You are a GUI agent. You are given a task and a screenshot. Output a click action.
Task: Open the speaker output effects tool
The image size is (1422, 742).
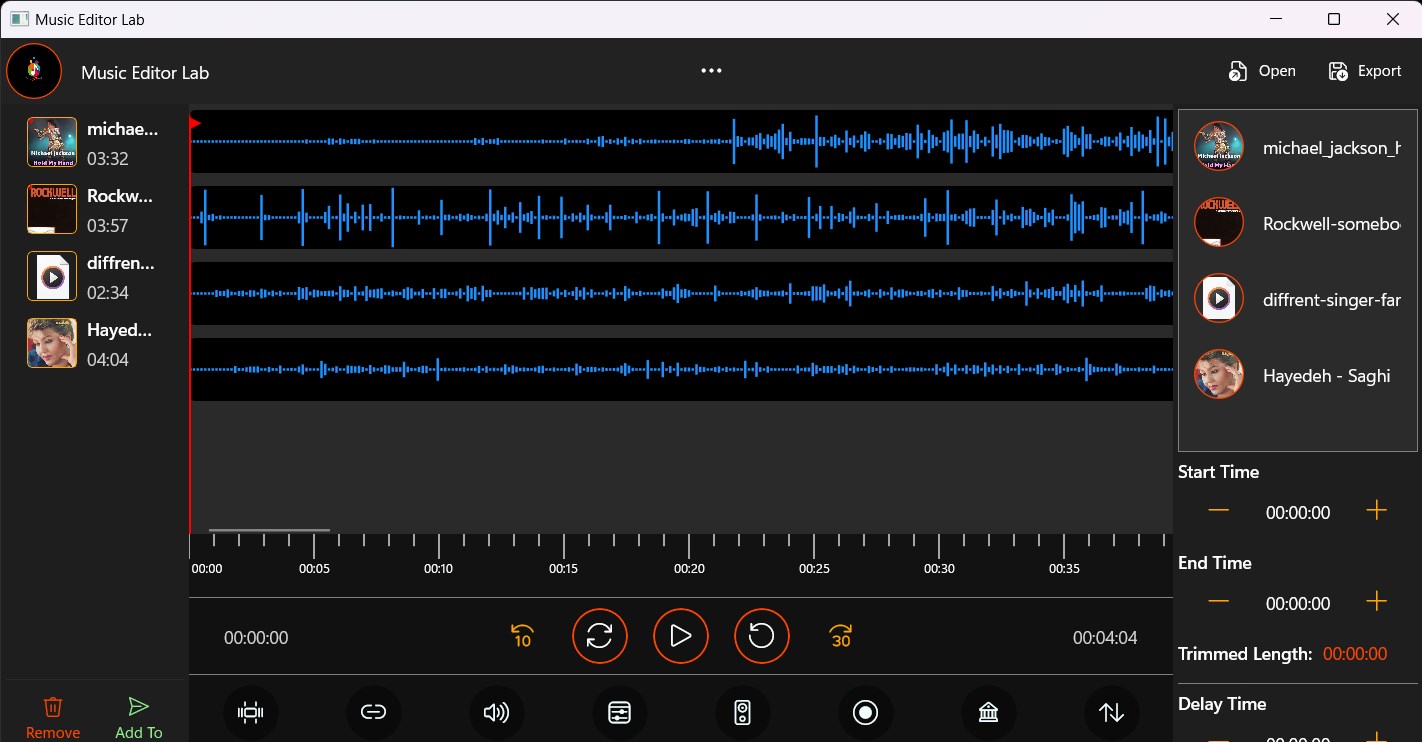(x=742, y=712)
